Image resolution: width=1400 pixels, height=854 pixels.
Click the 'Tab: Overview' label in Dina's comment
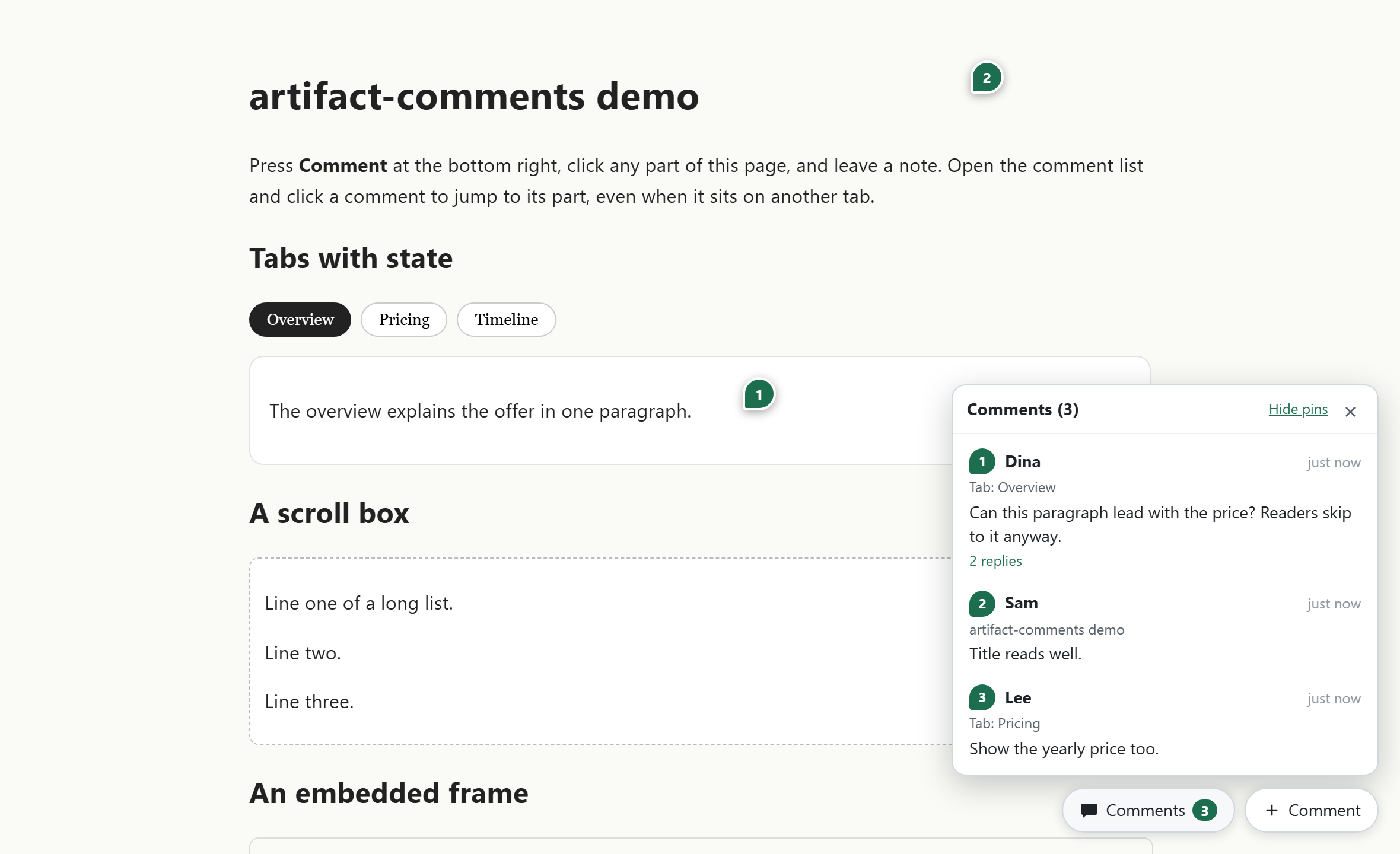pos(1012,487)
